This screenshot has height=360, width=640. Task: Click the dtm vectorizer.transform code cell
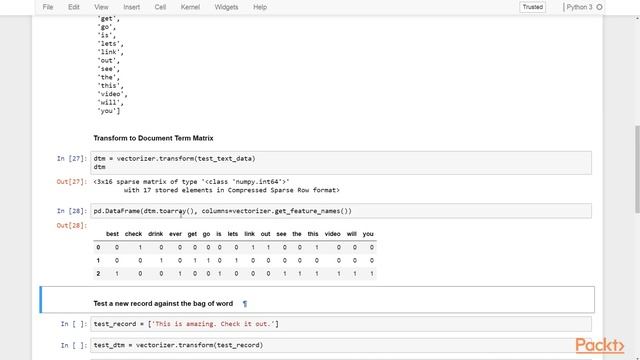[341, 162]
